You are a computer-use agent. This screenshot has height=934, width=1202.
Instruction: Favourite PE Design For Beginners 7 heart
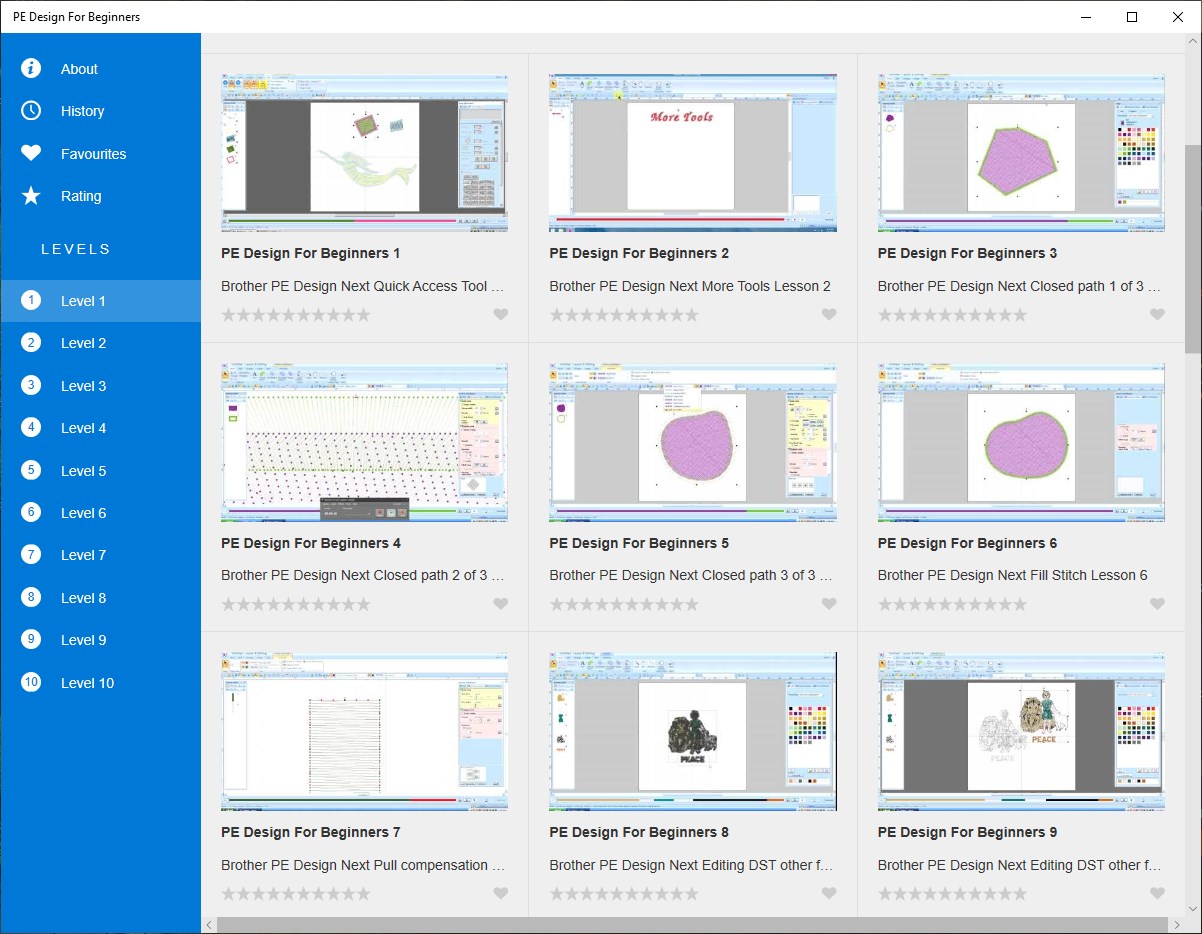pyautogui.click(x=501, y=894)
